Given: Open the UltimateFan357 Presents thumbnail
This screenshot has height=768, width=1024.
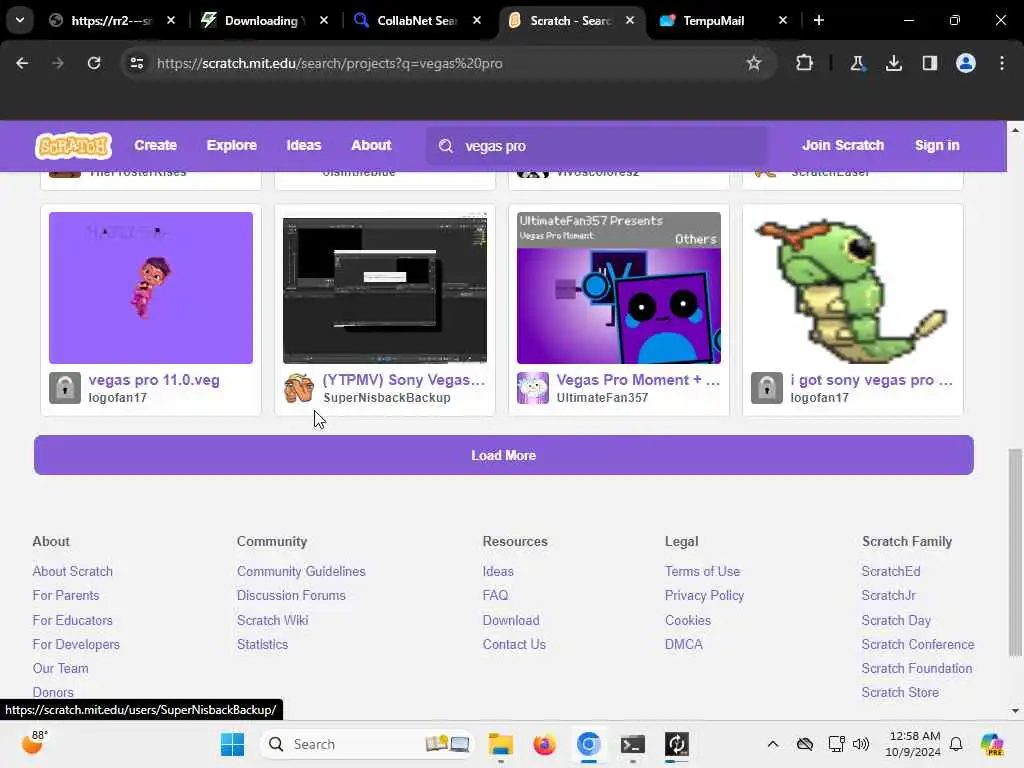Looking at the screenshot, I should coord(618,288).
